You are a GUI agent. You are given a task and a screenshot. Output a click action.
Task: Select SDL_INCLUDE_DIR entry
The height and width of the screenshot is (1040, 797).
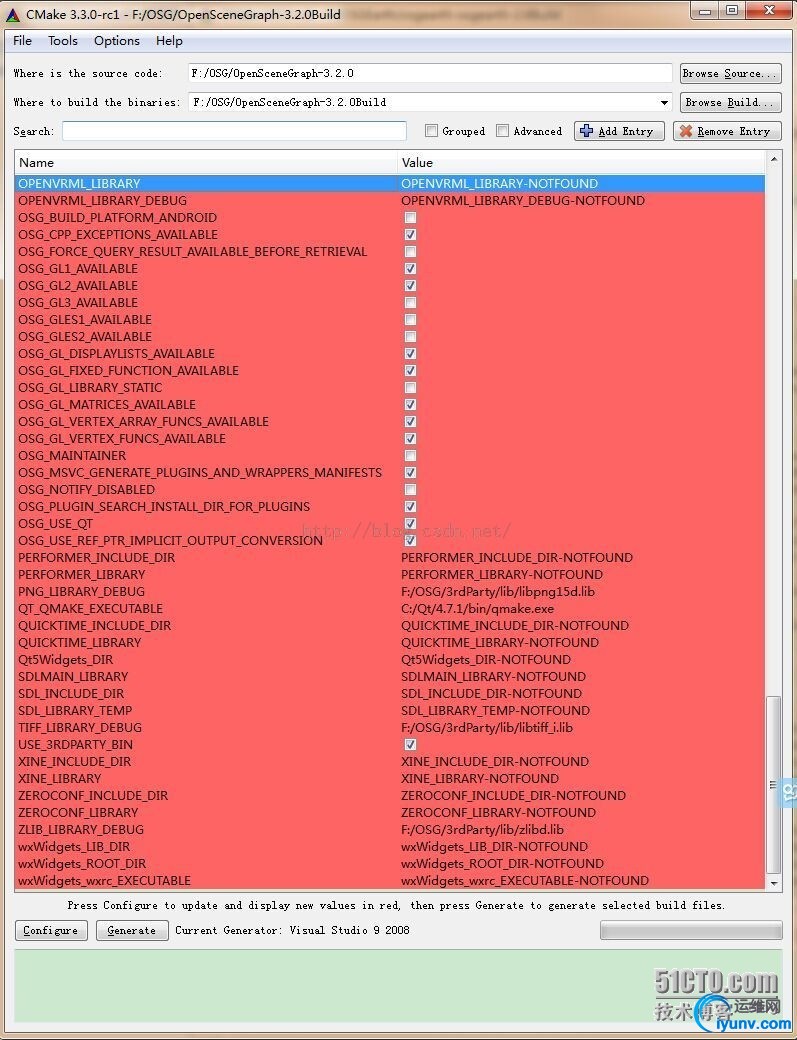click(x=71, y=693)
